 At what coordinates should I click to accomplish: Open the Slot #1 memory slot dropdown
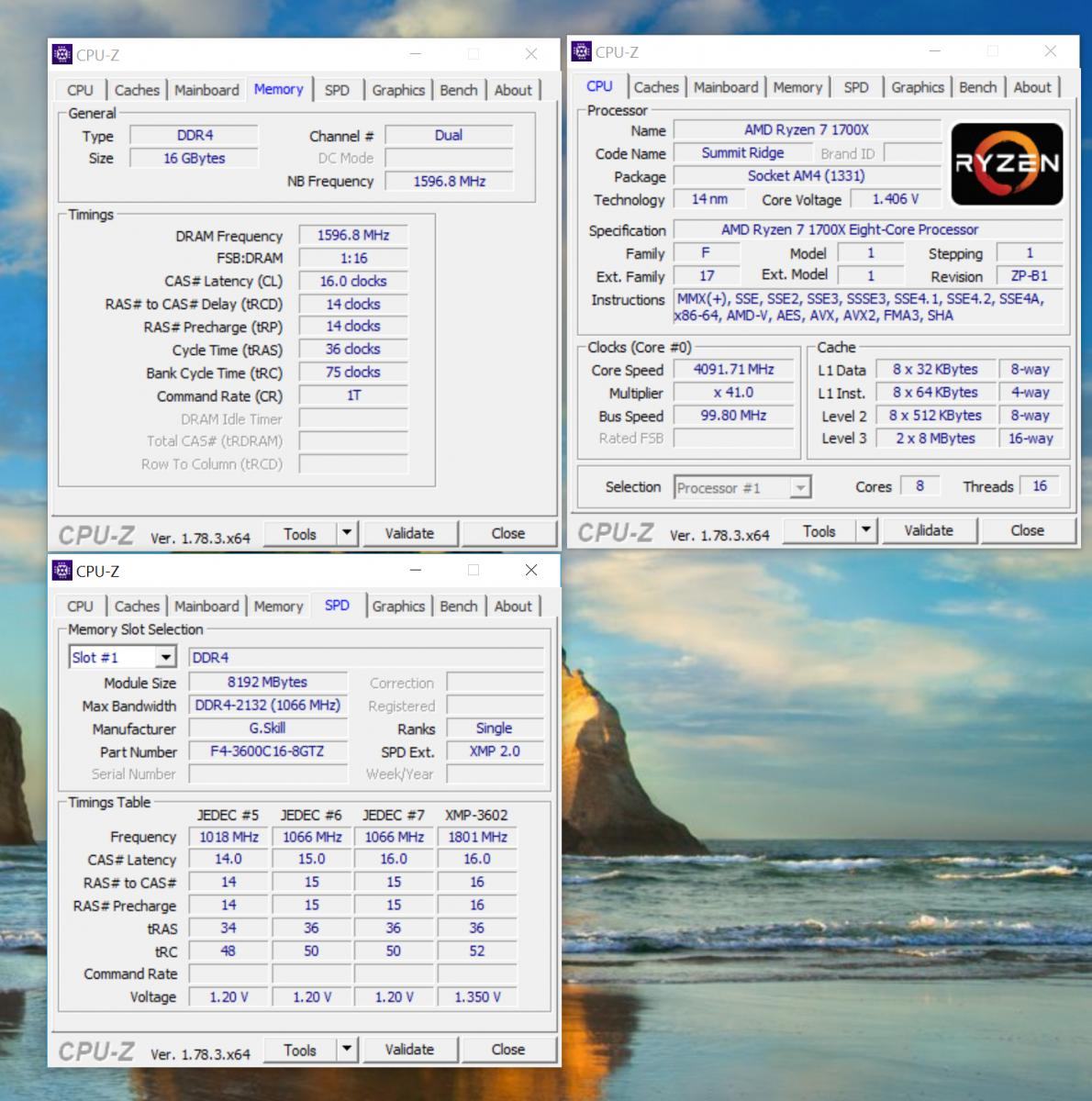pos(123,658)
